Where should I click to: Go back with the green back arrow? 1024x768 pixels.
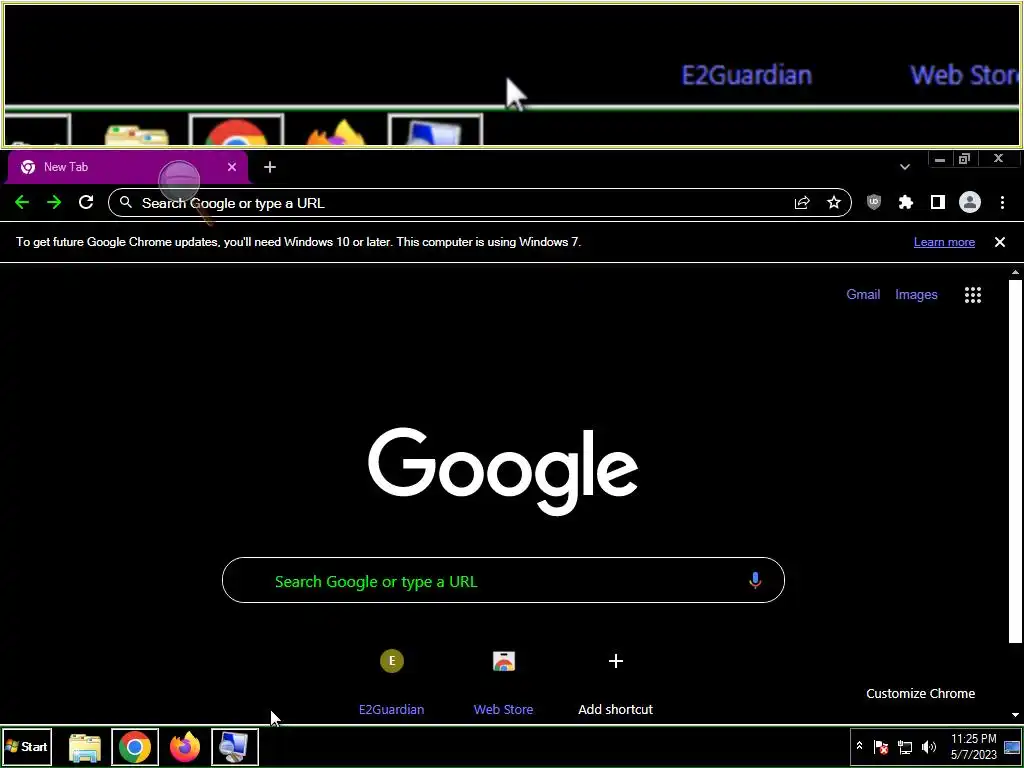point(22,202)
